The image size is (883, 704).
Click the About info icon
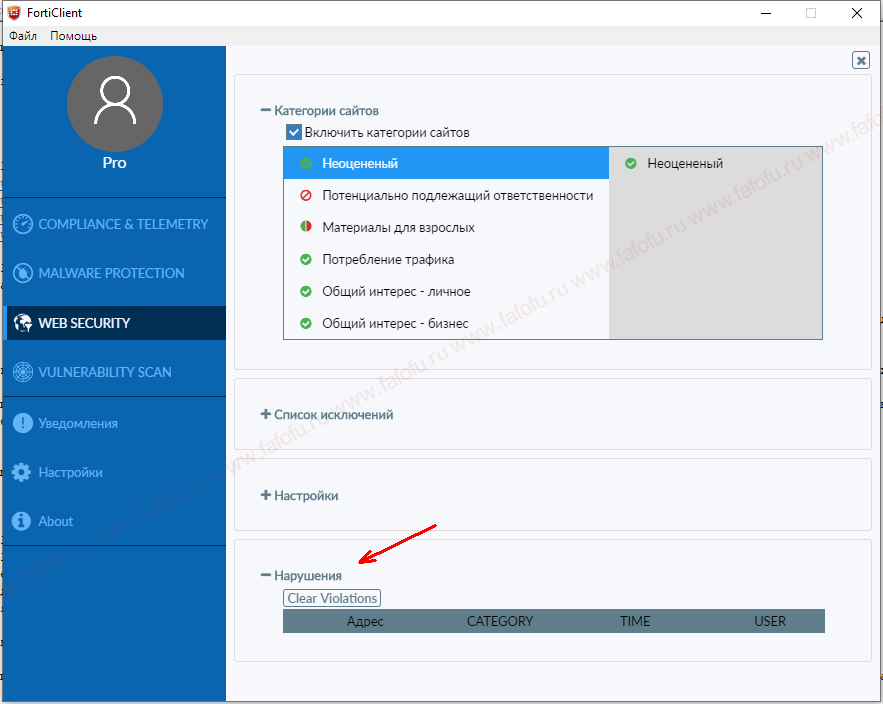(x=21, y=521)
